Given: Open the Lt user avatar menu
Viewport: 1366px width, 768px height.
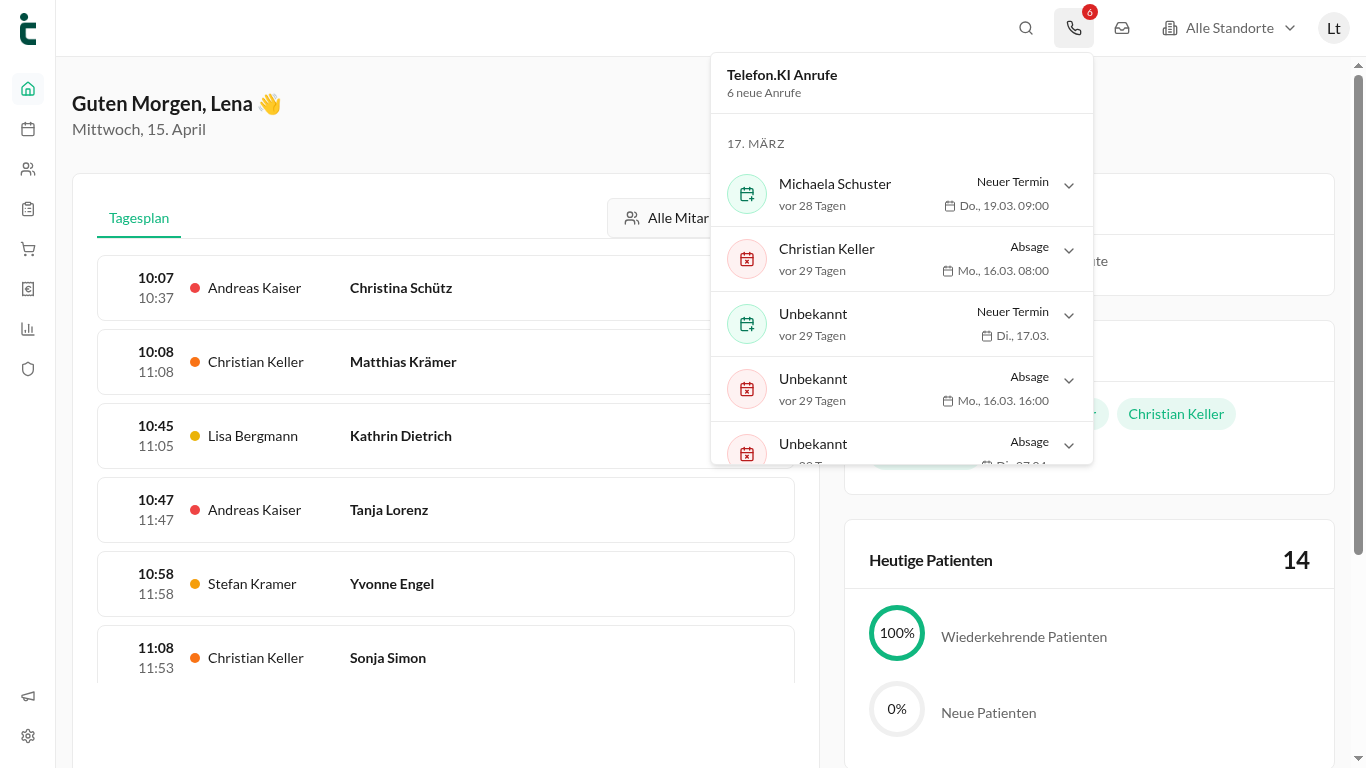Looking at the screenshot, I should (x=1334, y=28).
